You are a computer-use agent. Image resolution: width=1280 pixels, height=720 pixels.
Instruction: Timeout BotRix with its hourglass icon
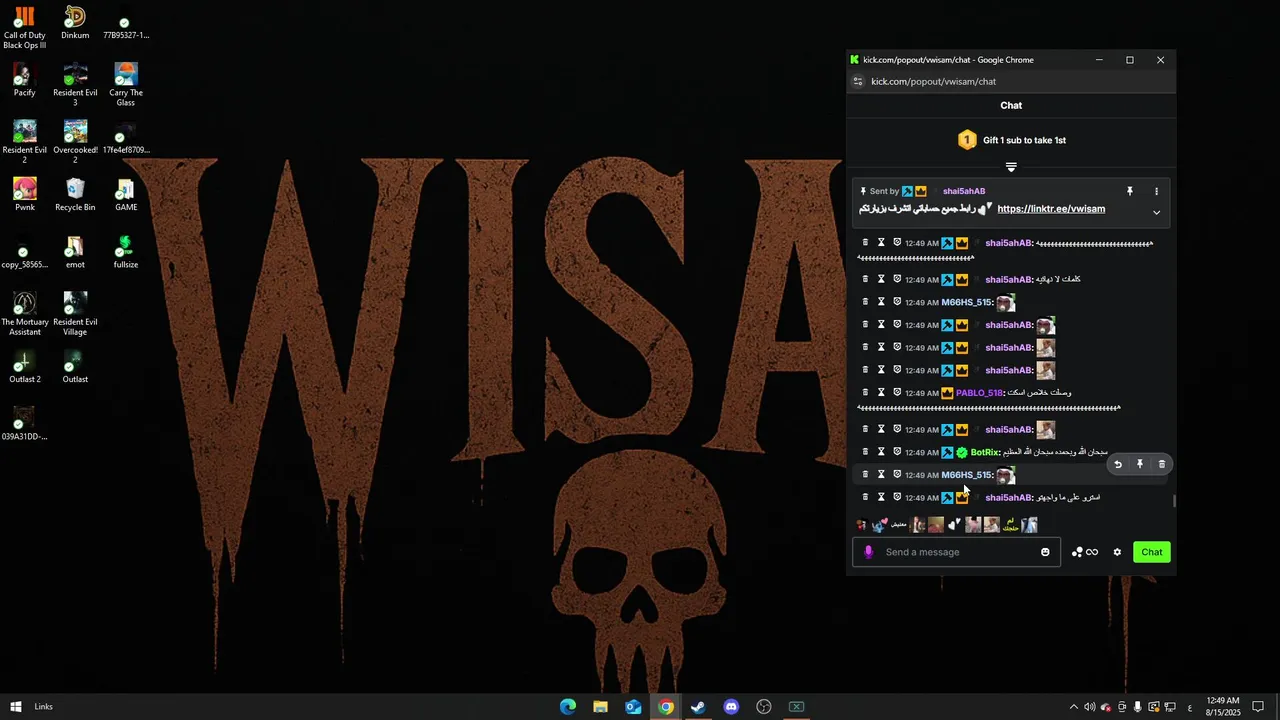coord(881,452)
